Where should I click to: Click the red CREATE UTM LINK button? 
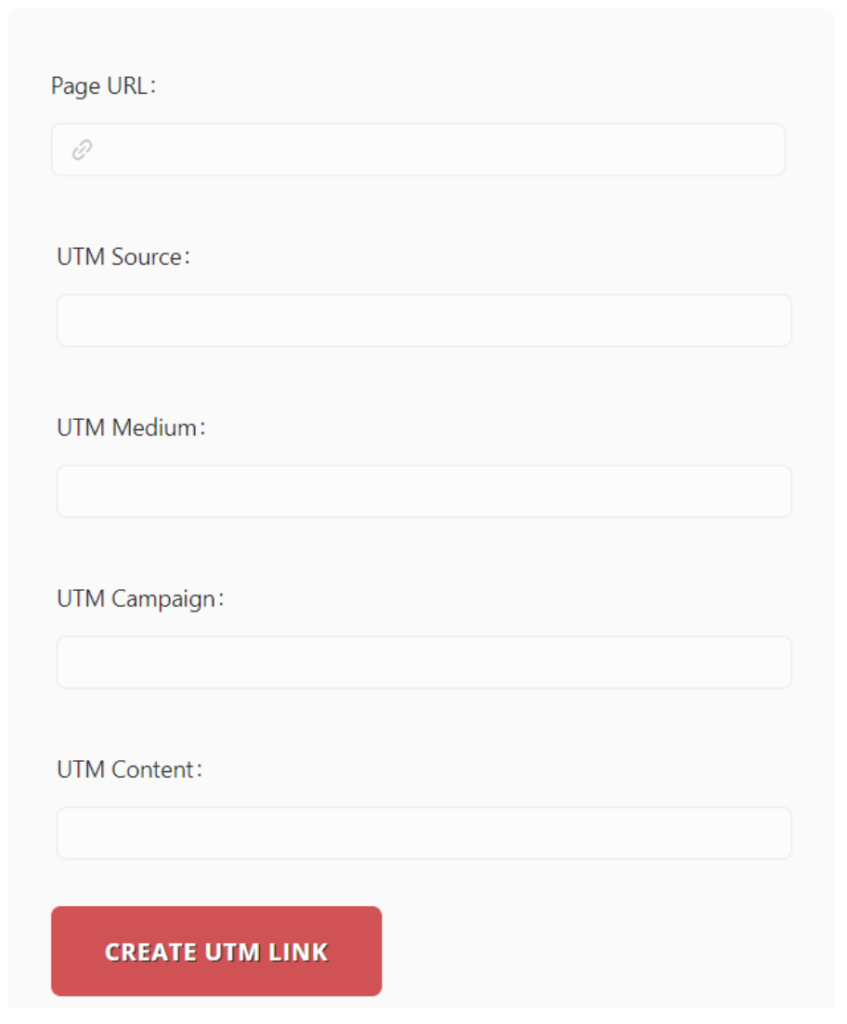[x=216, y=951]
